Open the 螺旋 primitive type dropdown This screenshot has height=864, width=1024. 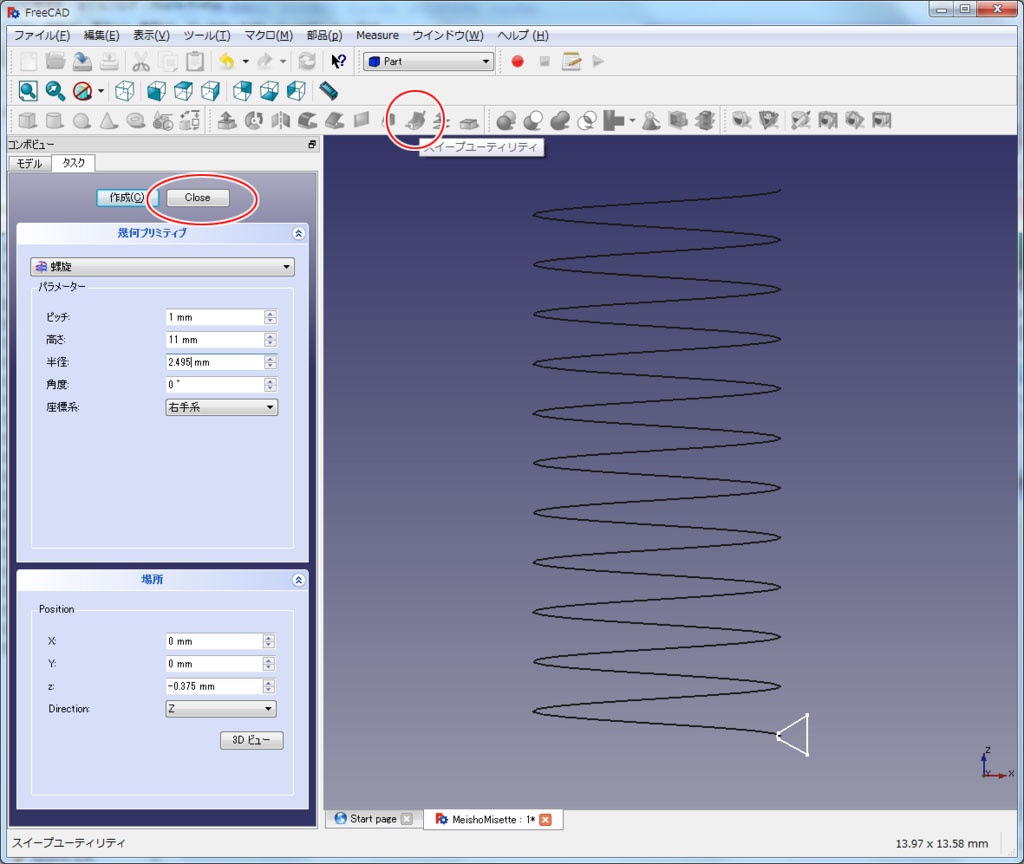pyautogui.click(x=162, y=266)
